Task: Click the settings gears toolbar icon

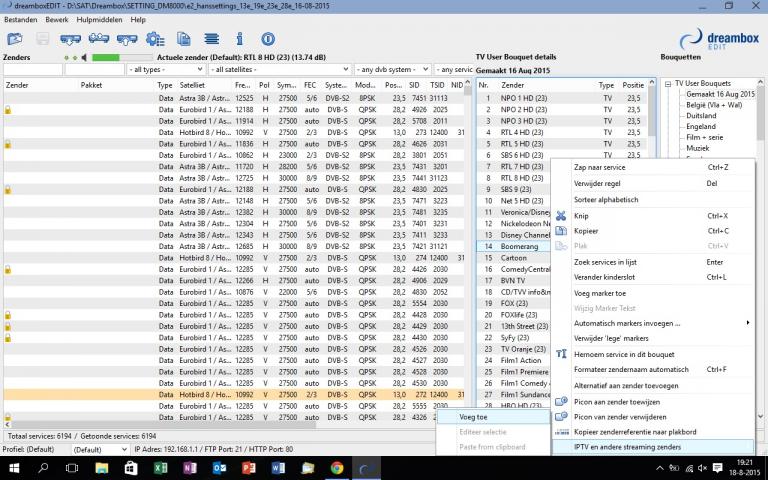Action: [155, 39]
